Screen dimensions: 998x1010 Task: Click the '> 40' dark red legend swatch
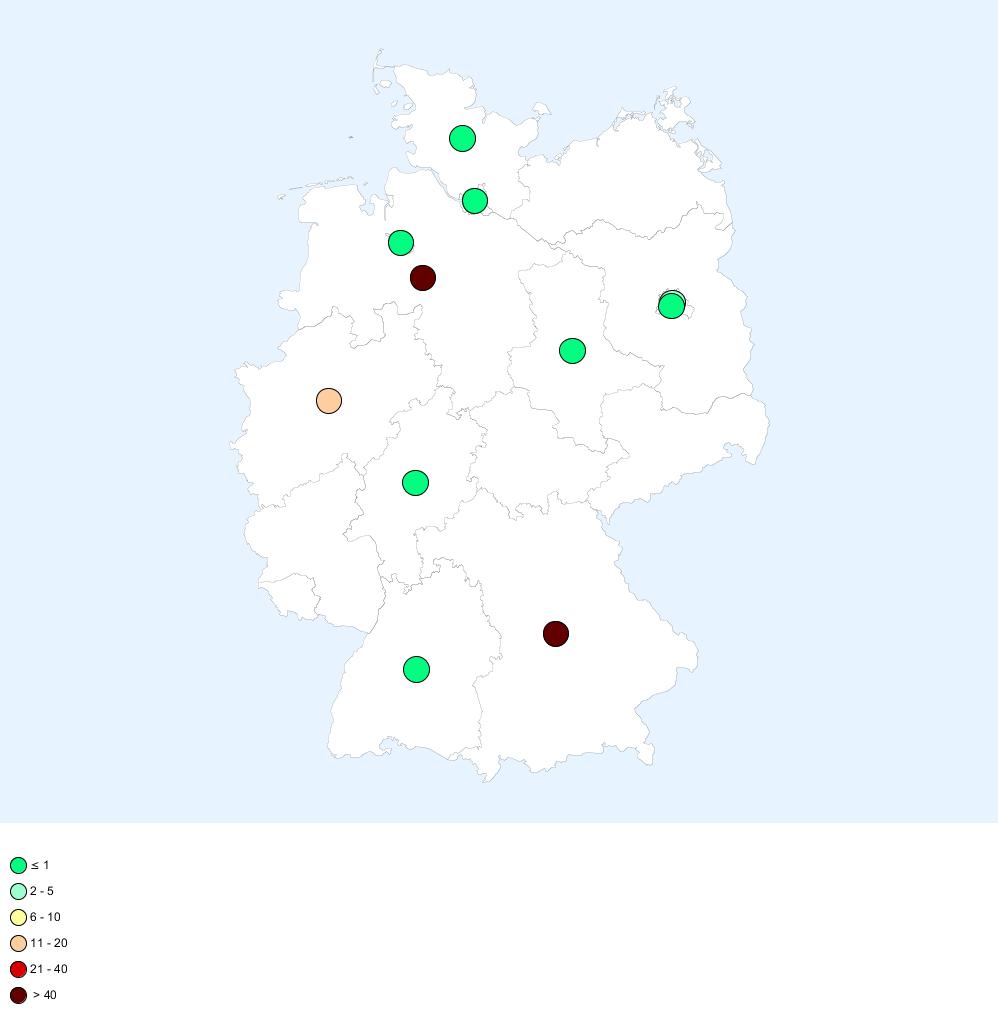coord(18,995)
